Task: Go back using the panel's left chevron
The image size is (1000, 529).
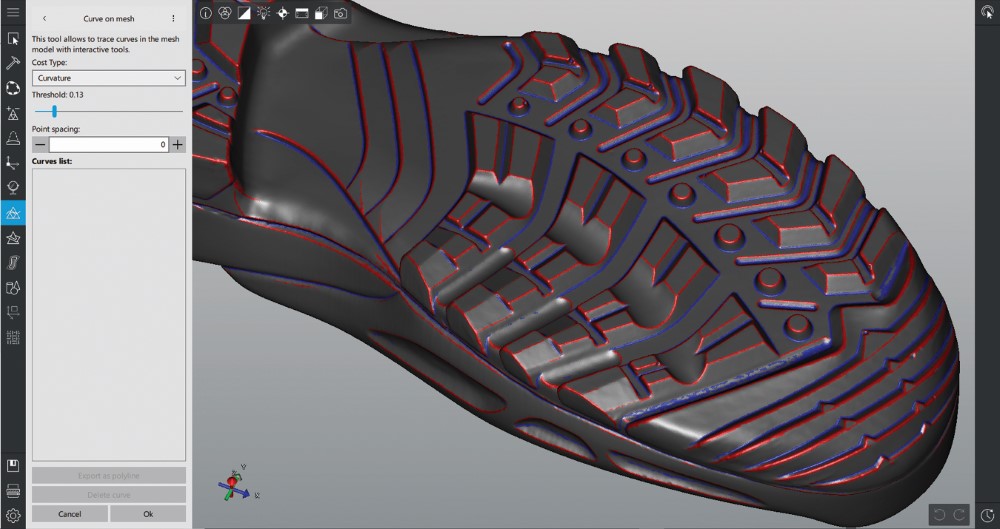Action: (44, 18)
